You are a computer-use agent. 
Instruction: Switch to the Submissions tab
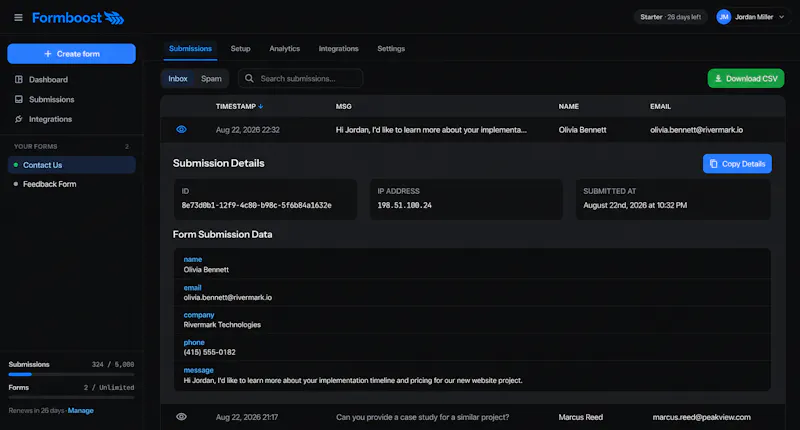click(x=190, y=48)
